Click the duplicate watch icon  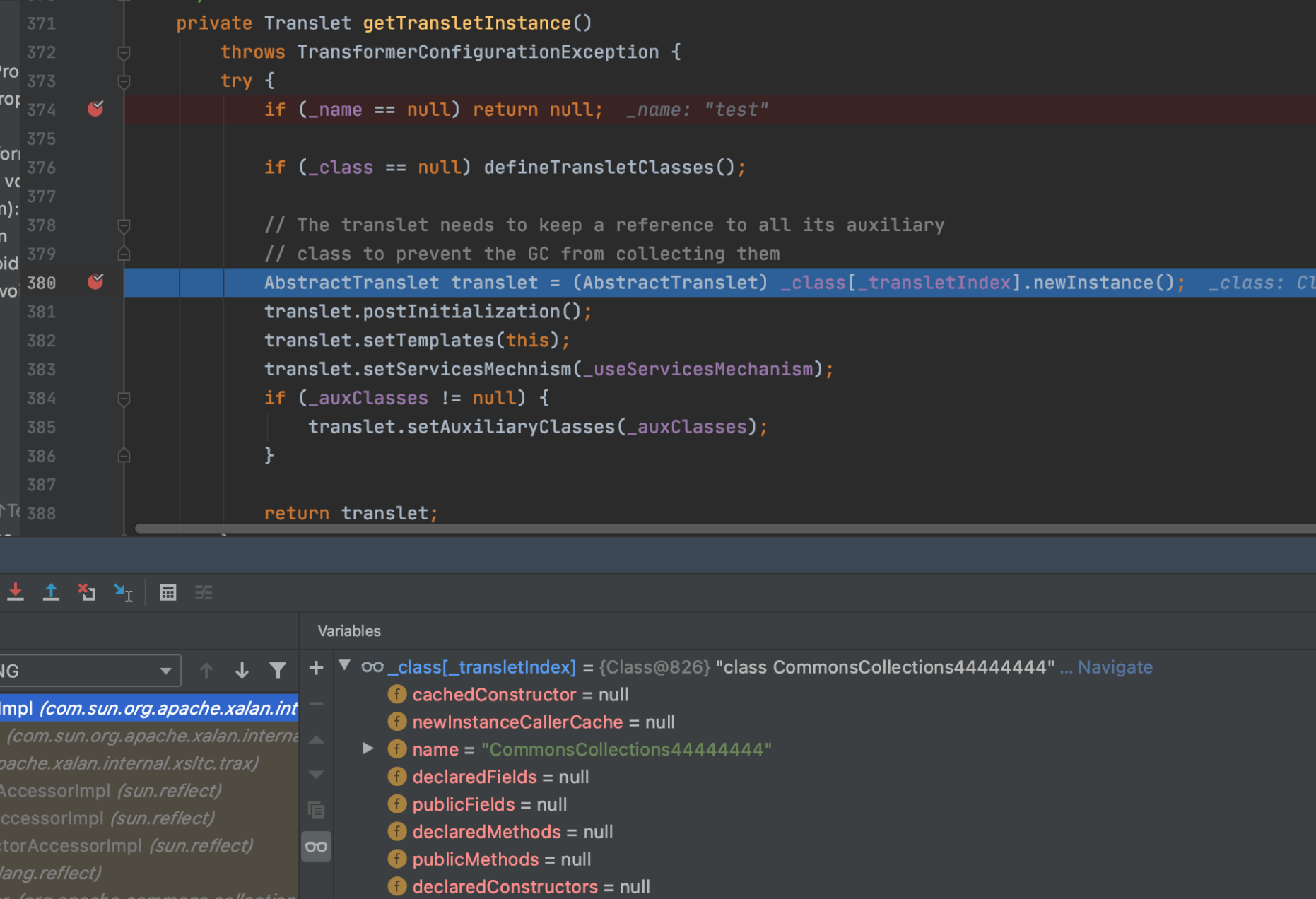tap(316, 810)
